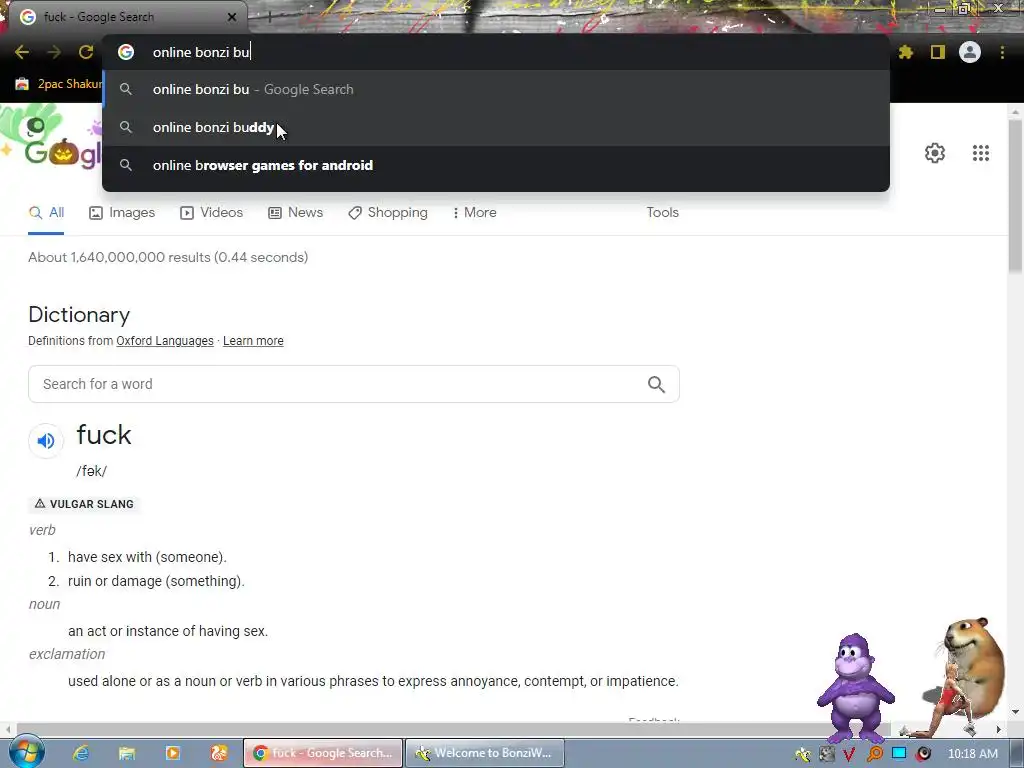Viewport: 1024px width, 768px height.
Task: Switch to Chrome 'fuck - Google Search' taskbar window
Action: (323, 753)
